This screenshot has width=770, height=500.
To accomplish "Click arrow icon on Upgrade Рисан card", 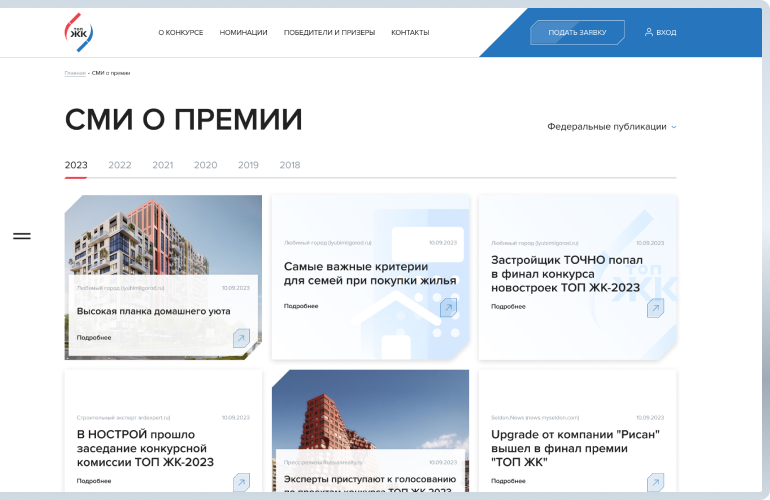I will click(655, 483).
